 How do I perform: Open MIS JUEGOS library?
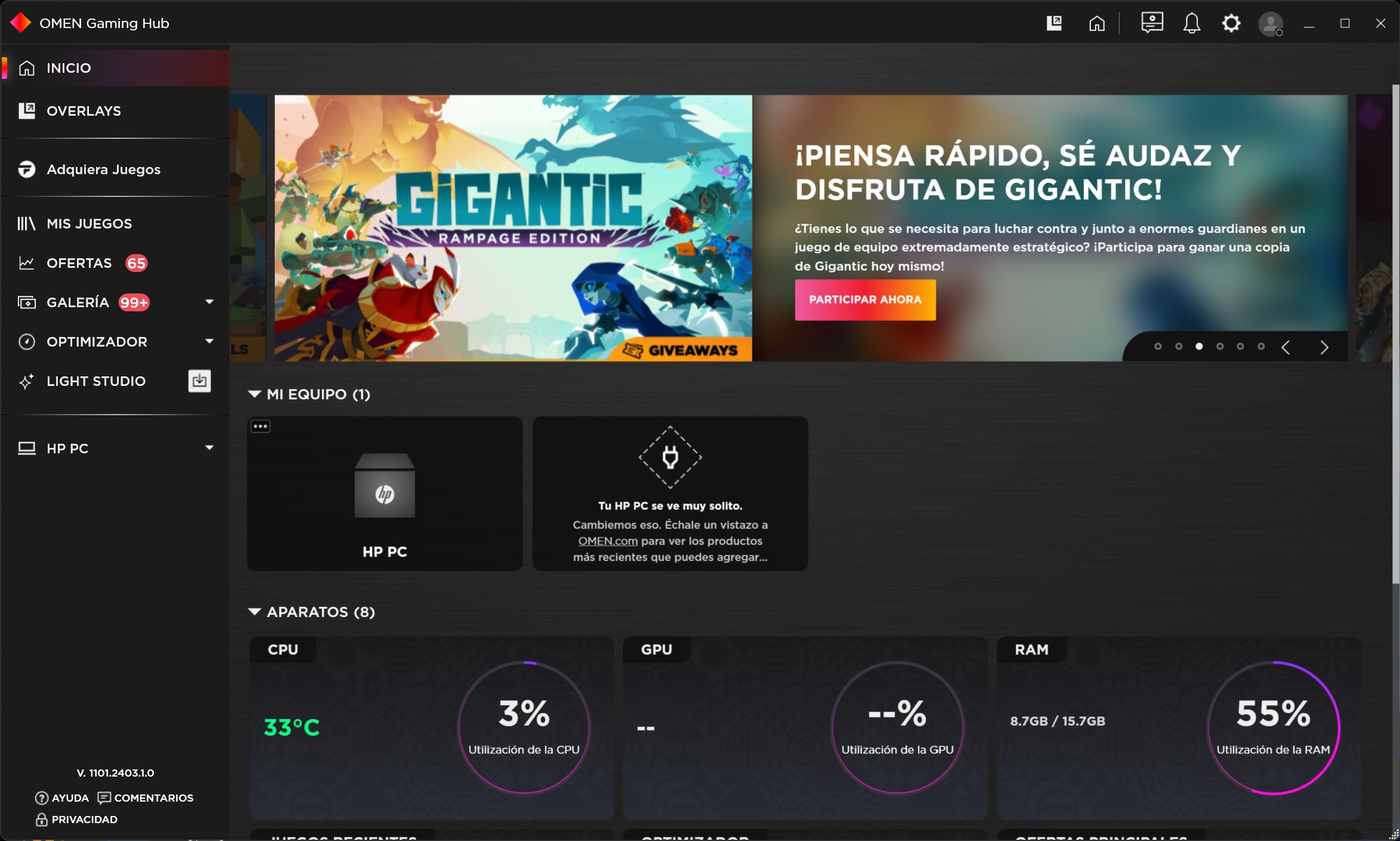[x=115, y=224]
